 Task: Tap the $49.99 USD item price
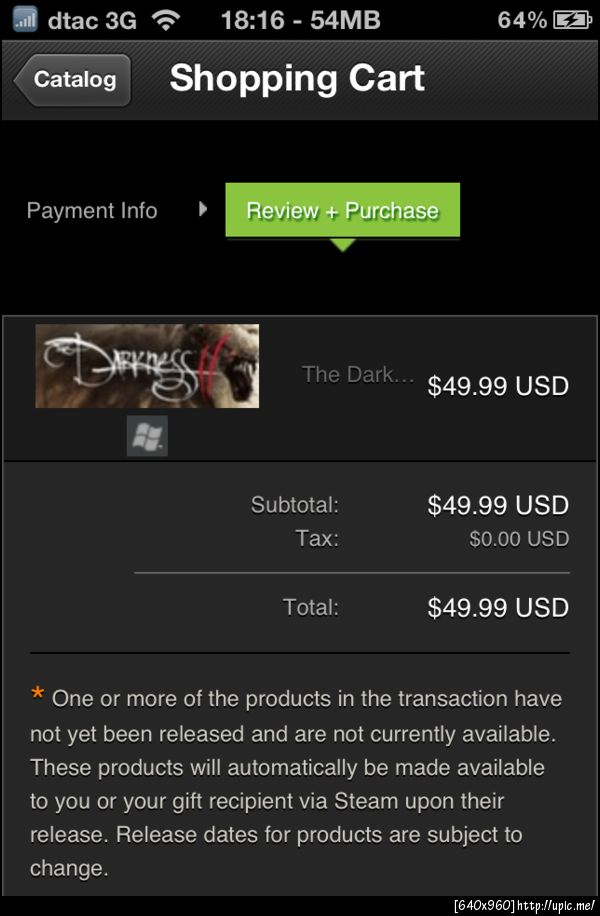click(498, 386)
